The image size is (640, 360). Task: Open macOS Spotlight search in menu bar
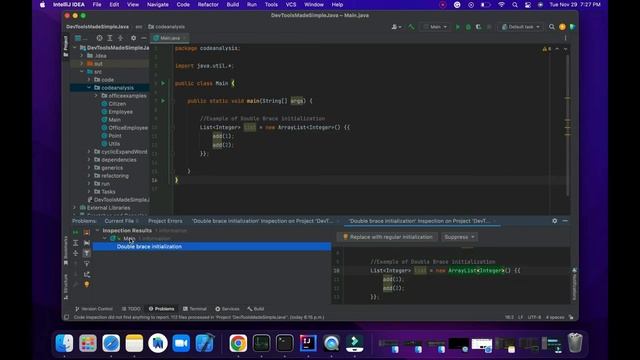pos(515,5)
